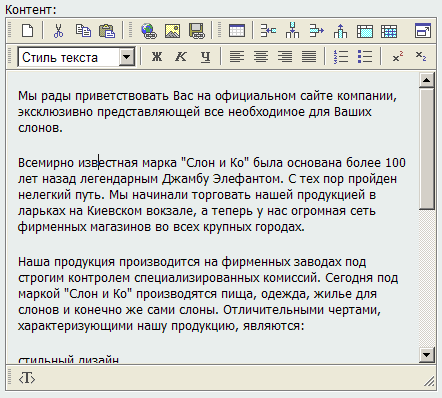Insert bulleted list
442x398 pixels.
[365, 57]
